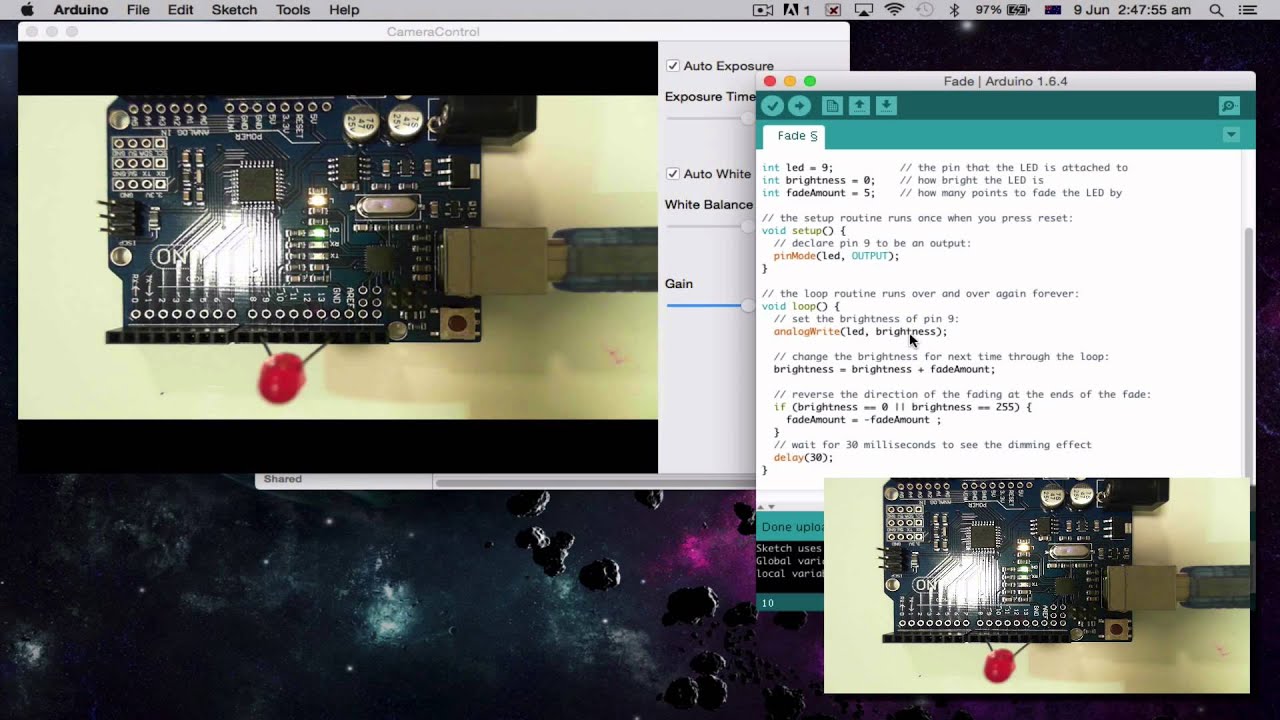This screenshot has width=1280, height=720.
Task: Open a sketch with the up-arrow icon
Action: coord(859,106)
